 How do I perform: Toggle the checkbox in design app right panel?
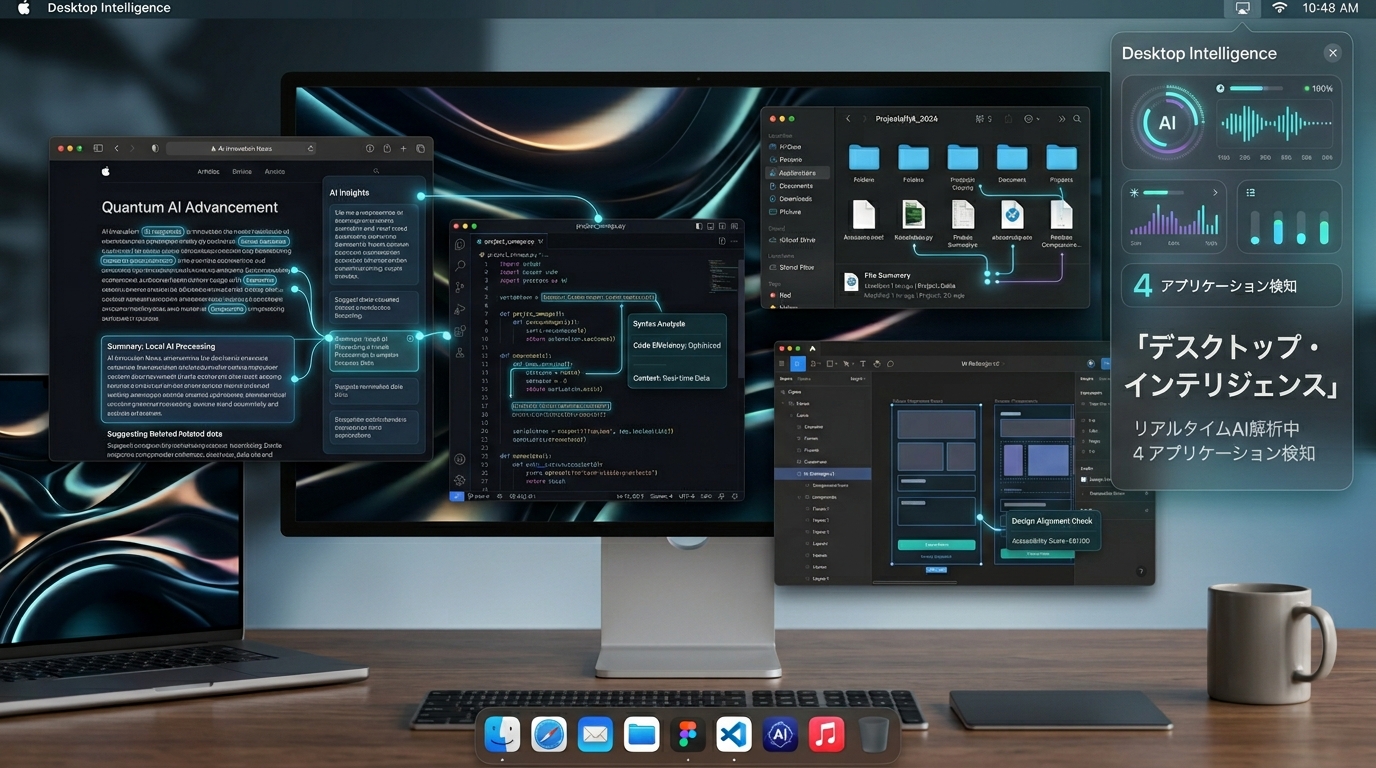tap(1083, 480)
